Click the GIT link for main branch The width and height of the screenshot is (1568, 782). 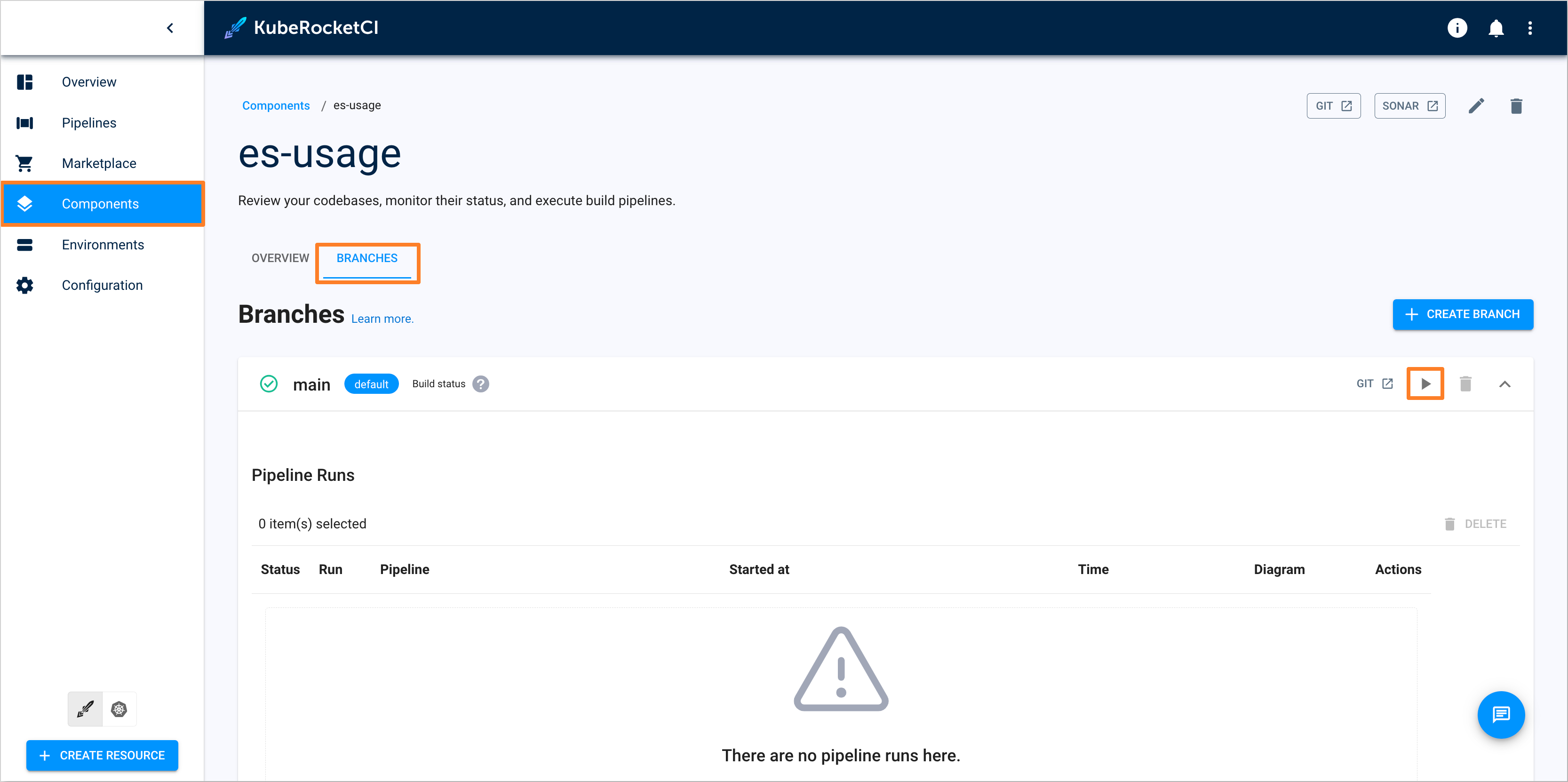tap(1376, 384)
